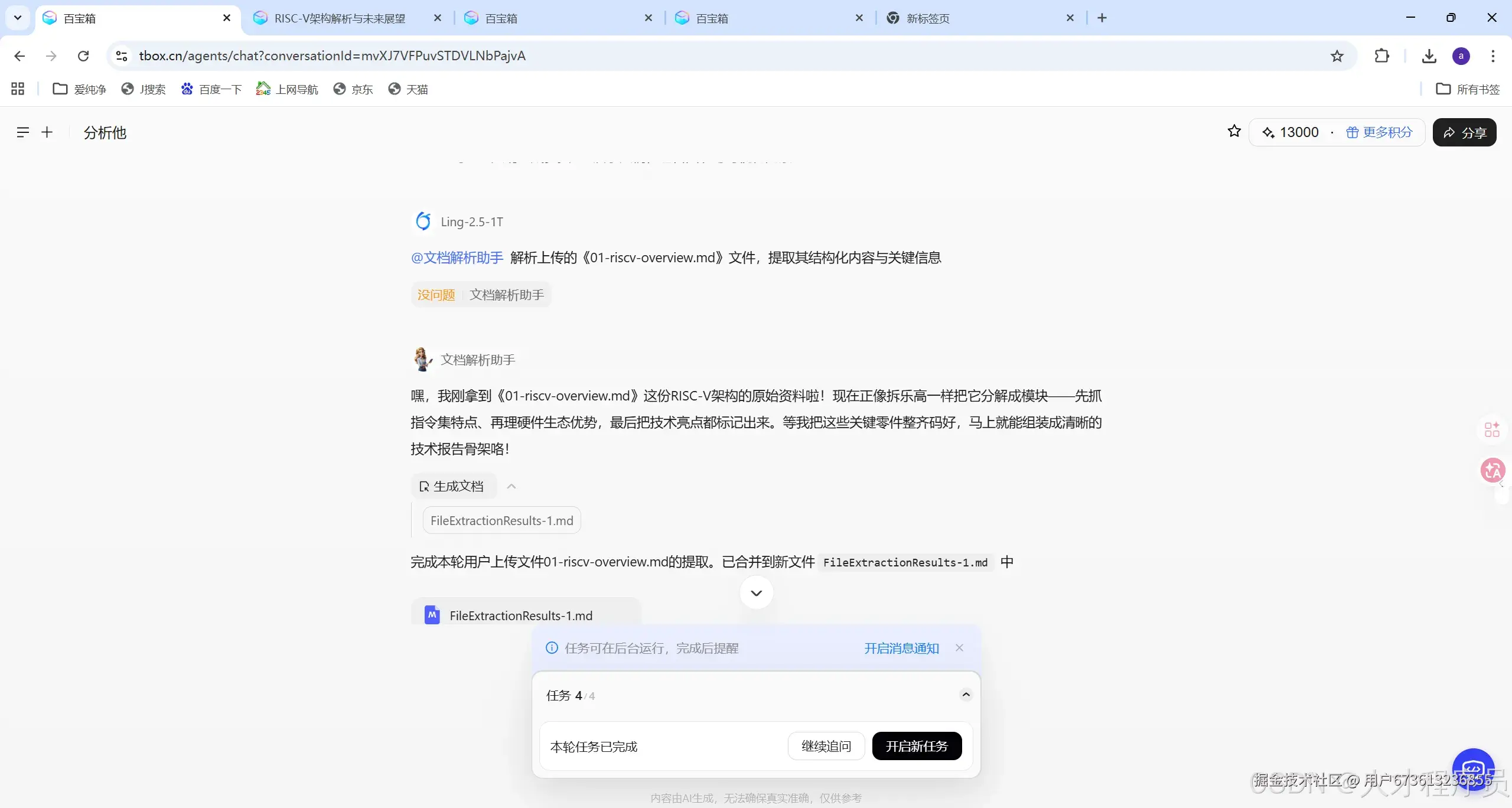Enable notifications via 开启消息通知 link
This screenshot has height=808, width=1512.
[900, 647]
